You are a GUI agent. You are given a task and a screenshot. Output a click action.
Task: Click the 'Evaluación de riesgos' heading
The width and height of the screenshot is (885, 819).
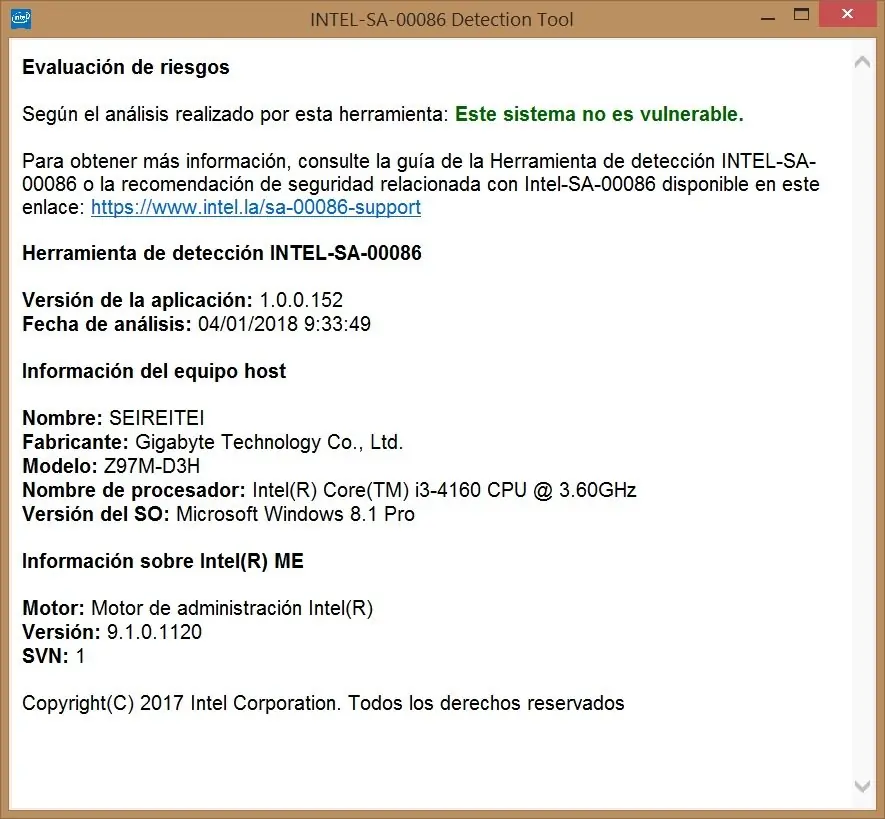pyautogui.click(x=126, y=67)
